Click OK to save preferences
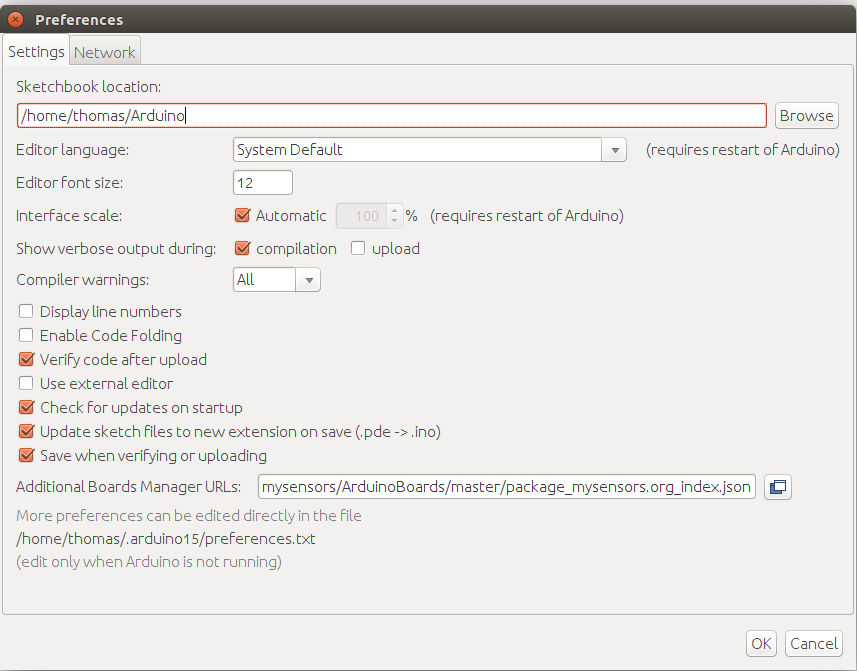 pyautogui.click(x=761, y=643)
